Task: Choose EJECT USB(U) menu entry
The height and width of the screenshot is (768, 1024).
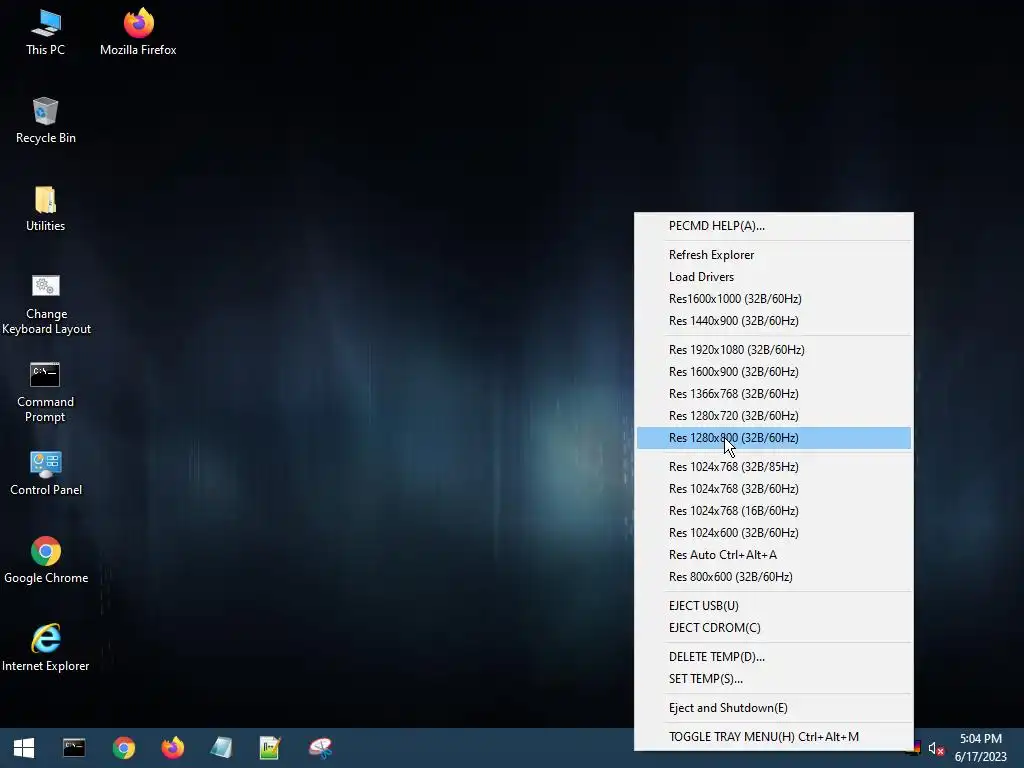Action: coord(774,606)
